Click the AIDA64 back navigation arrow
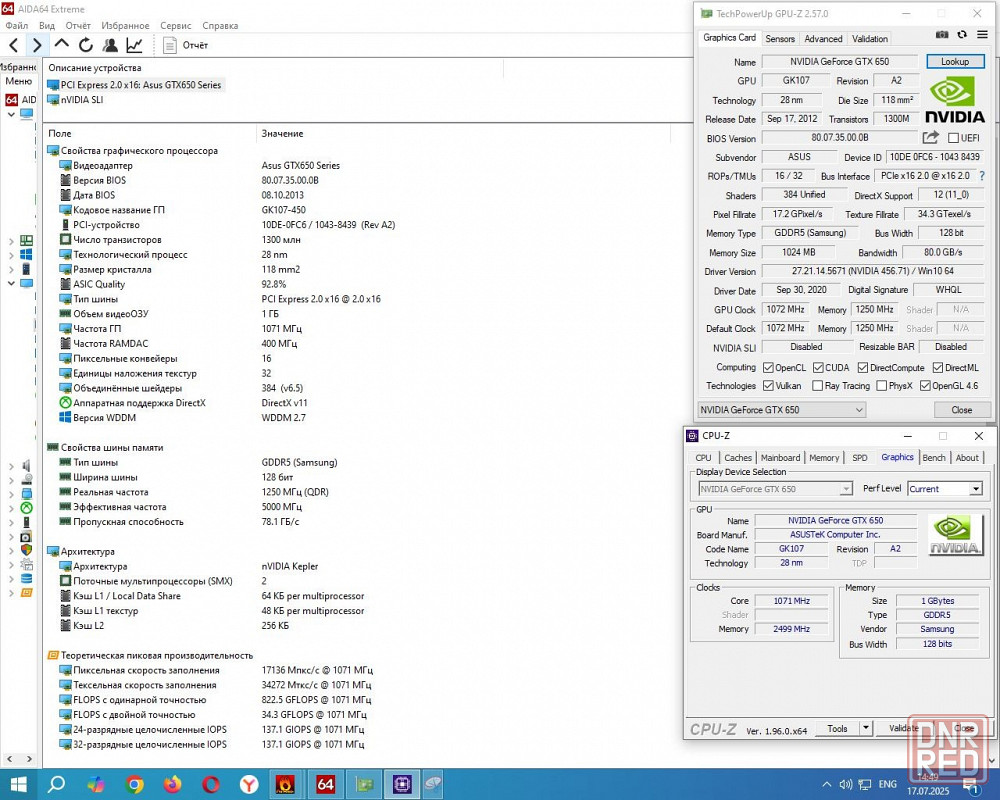The height and width of the screenshot is (800, 1000). (14, 45)
